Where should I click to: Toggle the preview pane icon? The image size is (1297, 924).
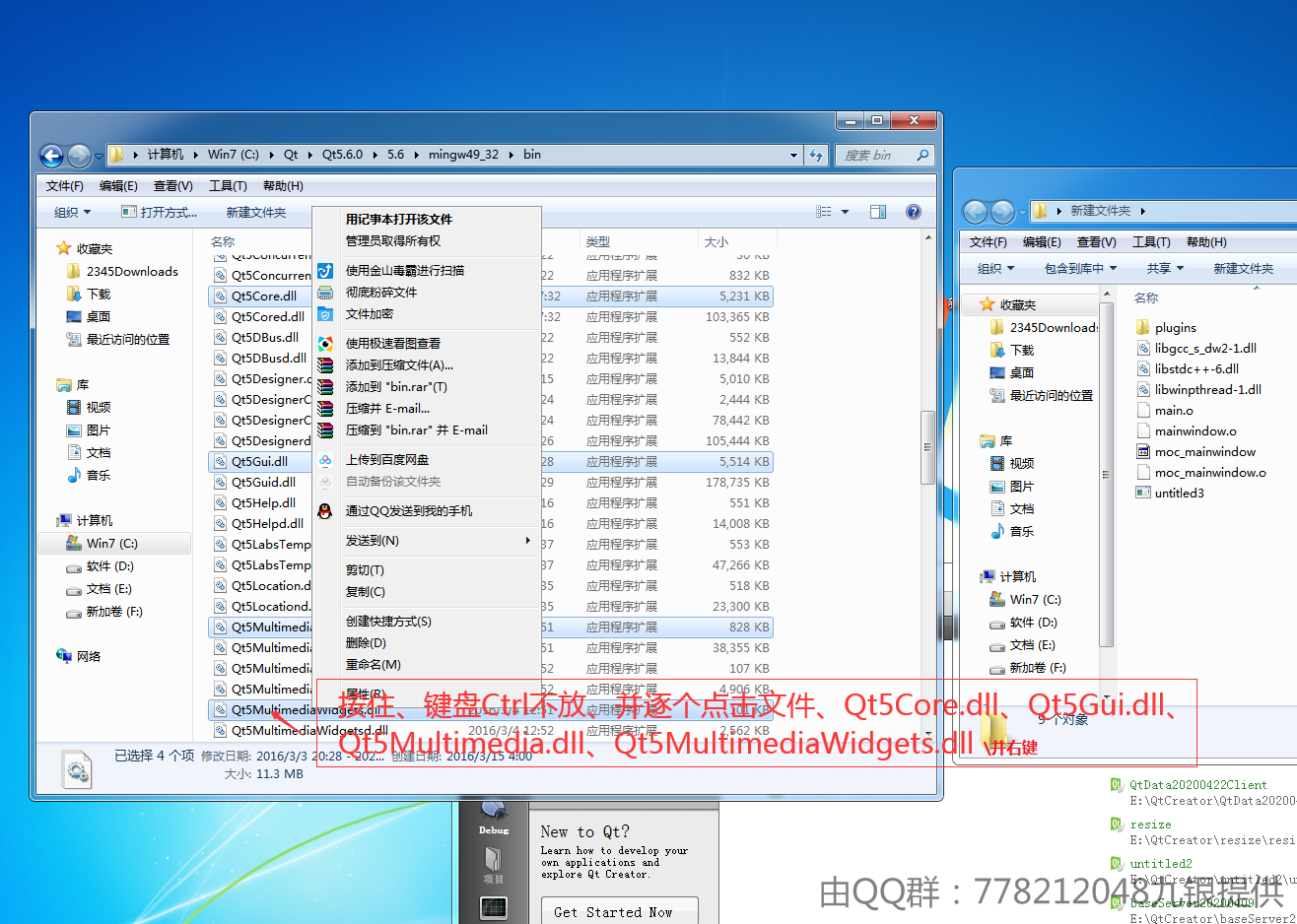[x=878, y=212]
